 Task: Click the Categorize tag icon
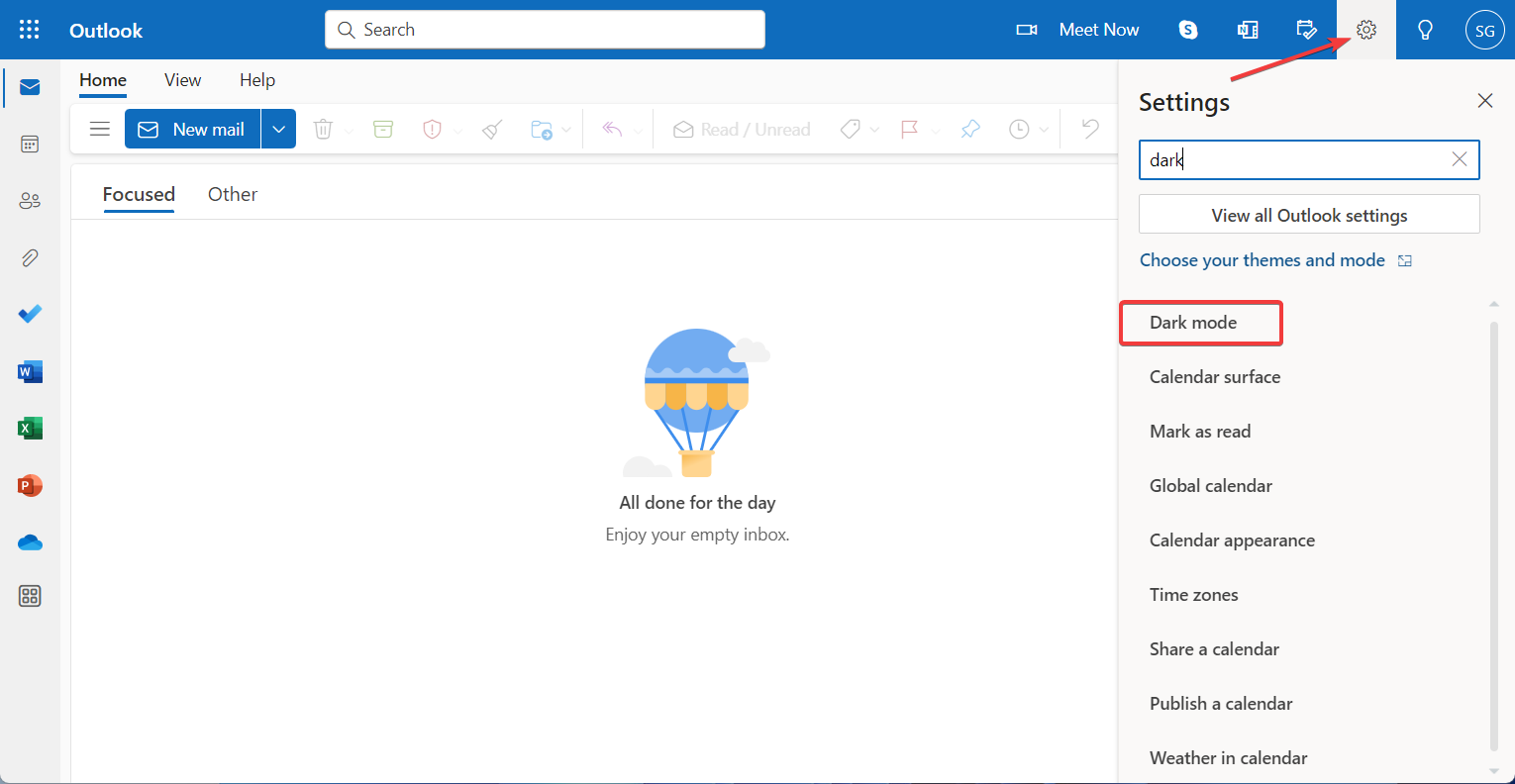[850, 129]
